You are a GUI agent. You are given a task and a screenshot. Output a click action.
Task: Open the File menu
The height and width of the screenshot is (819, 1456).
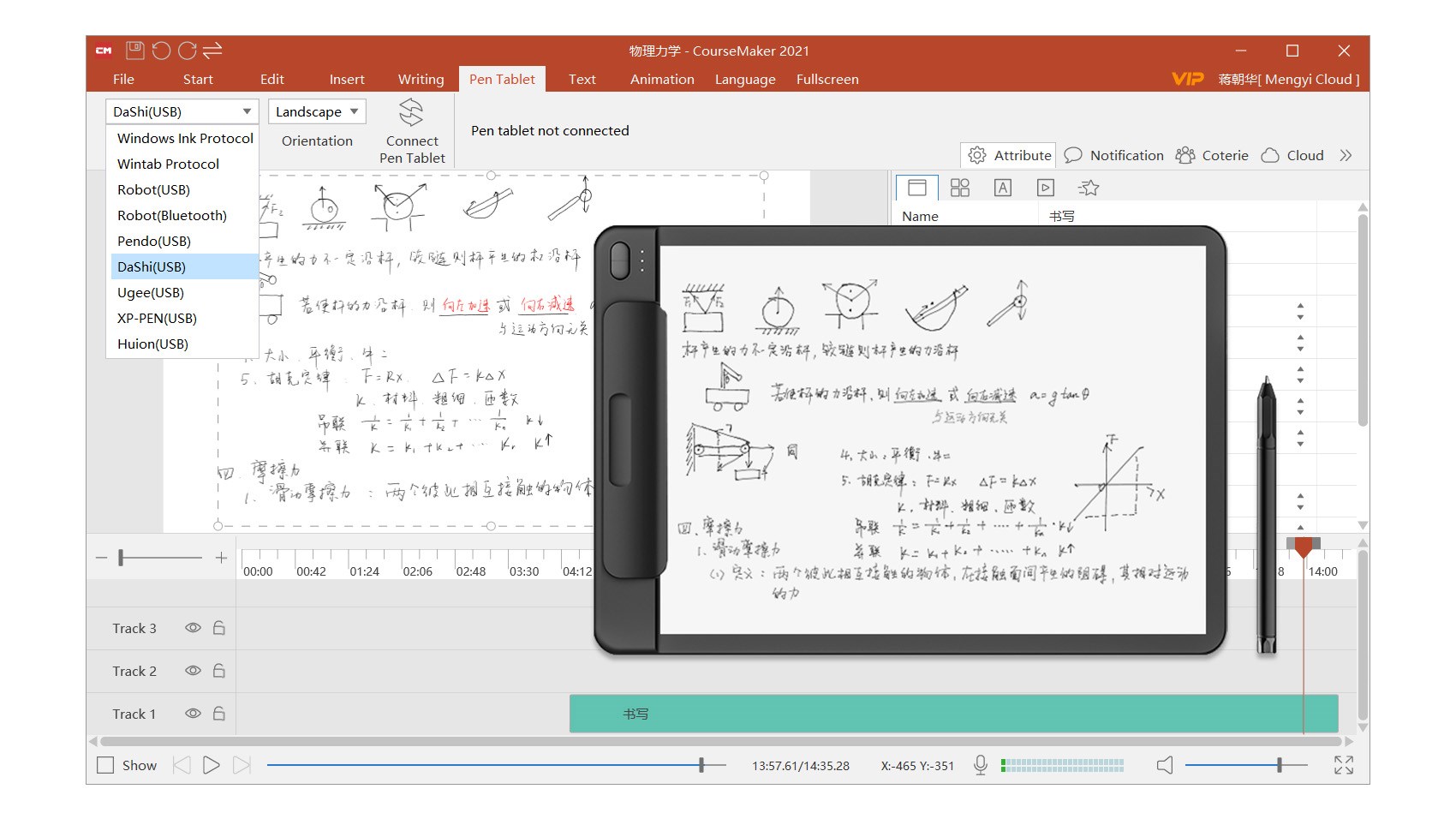coord(123,79)
